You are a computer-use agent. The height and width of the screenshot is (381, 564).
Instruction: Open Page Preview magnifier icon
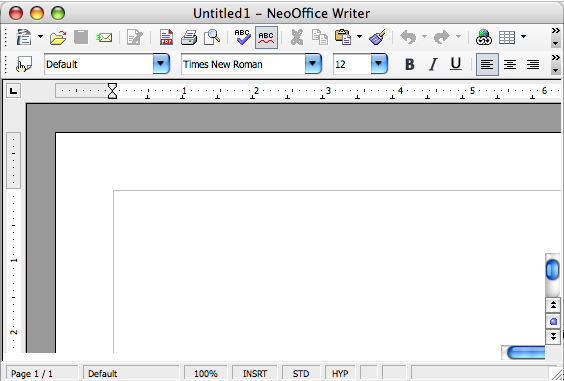coord(212,37)
